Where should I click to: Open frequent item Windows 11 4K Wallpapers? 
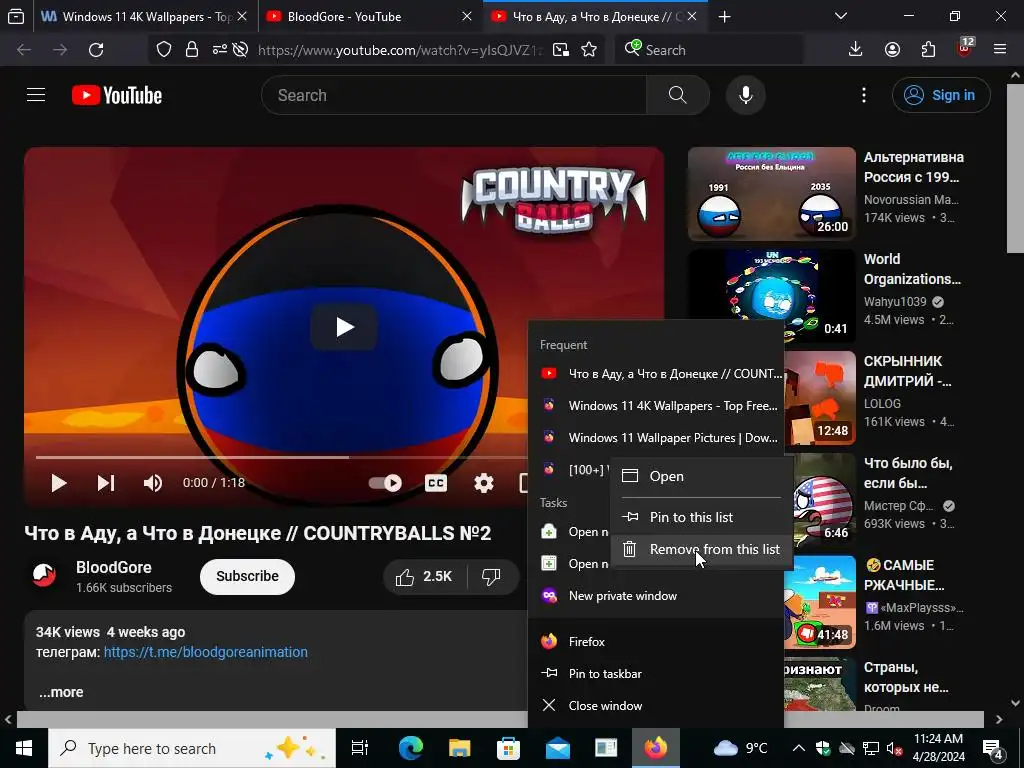pos(656,406)
